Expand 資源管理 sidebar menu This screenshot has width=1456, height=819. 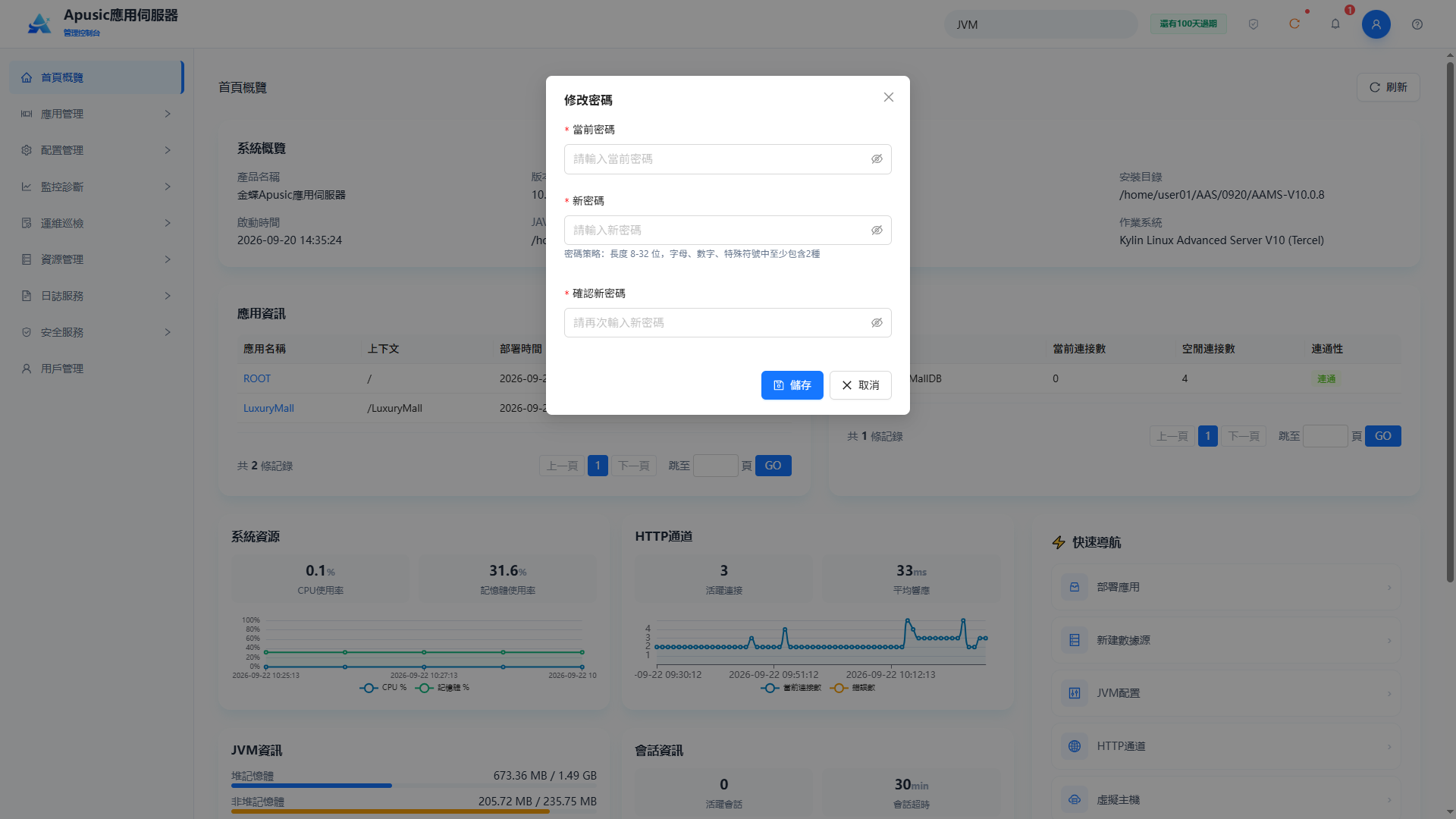(96, 259)
